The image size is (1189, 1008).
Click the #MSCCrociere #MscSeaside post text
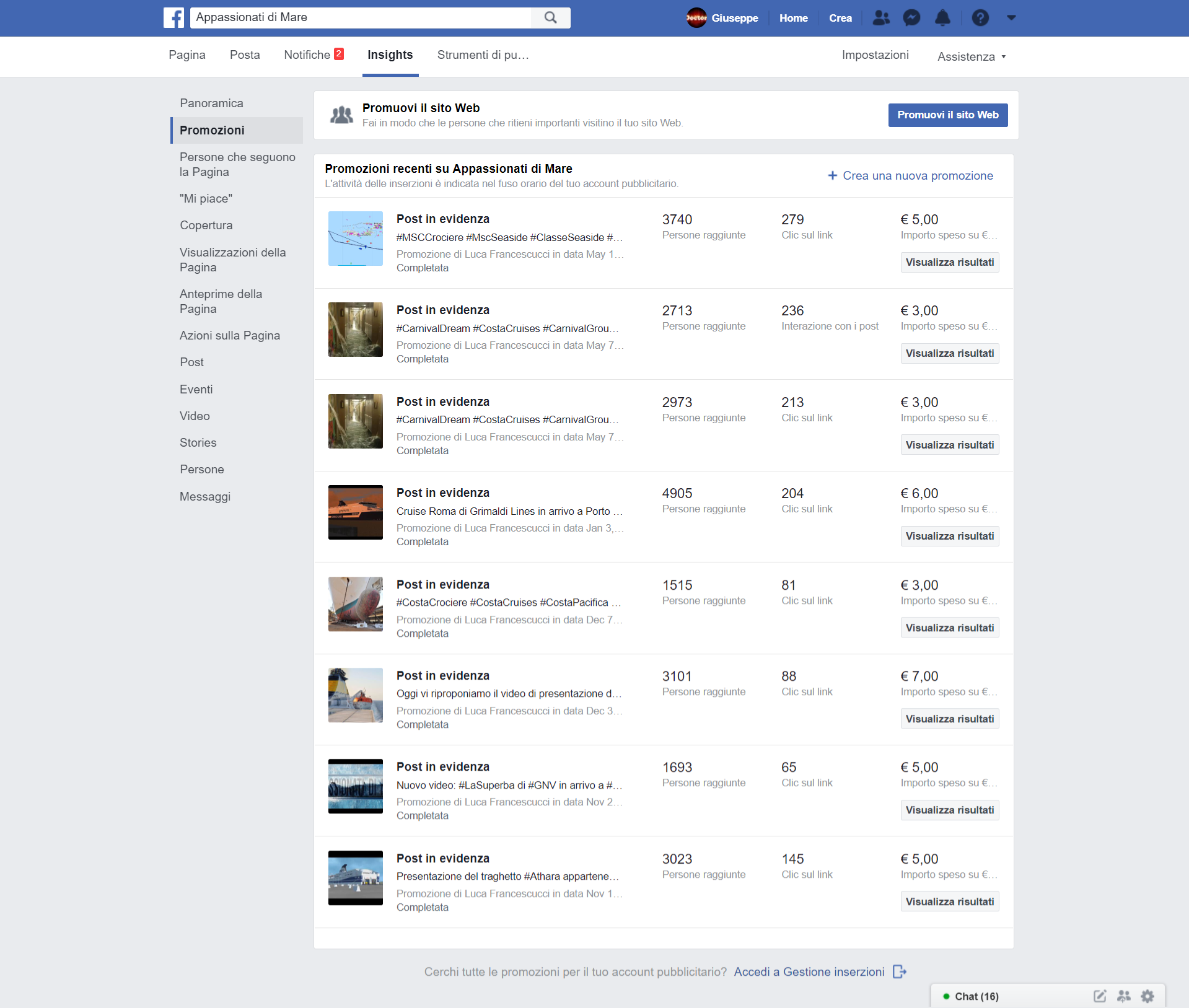coord(509,237)
